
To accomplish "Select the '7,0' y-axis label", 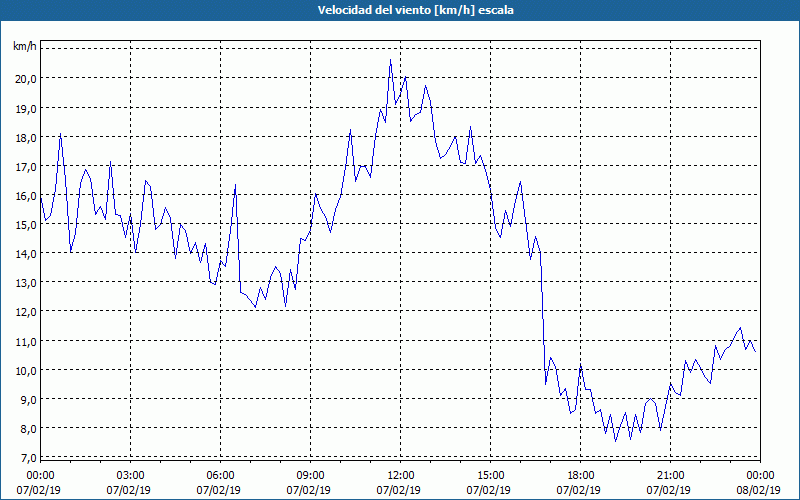I will coord(28,458).
